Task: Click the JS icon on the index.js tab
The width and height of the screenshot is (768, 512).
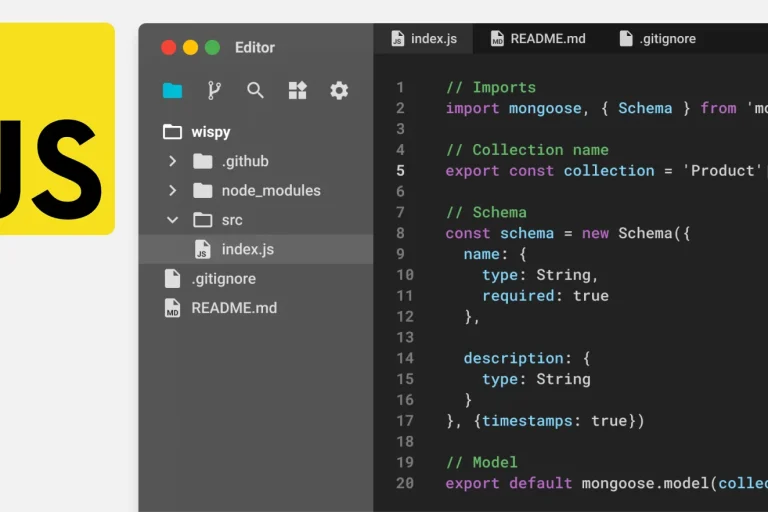Action: click(398, 38)
